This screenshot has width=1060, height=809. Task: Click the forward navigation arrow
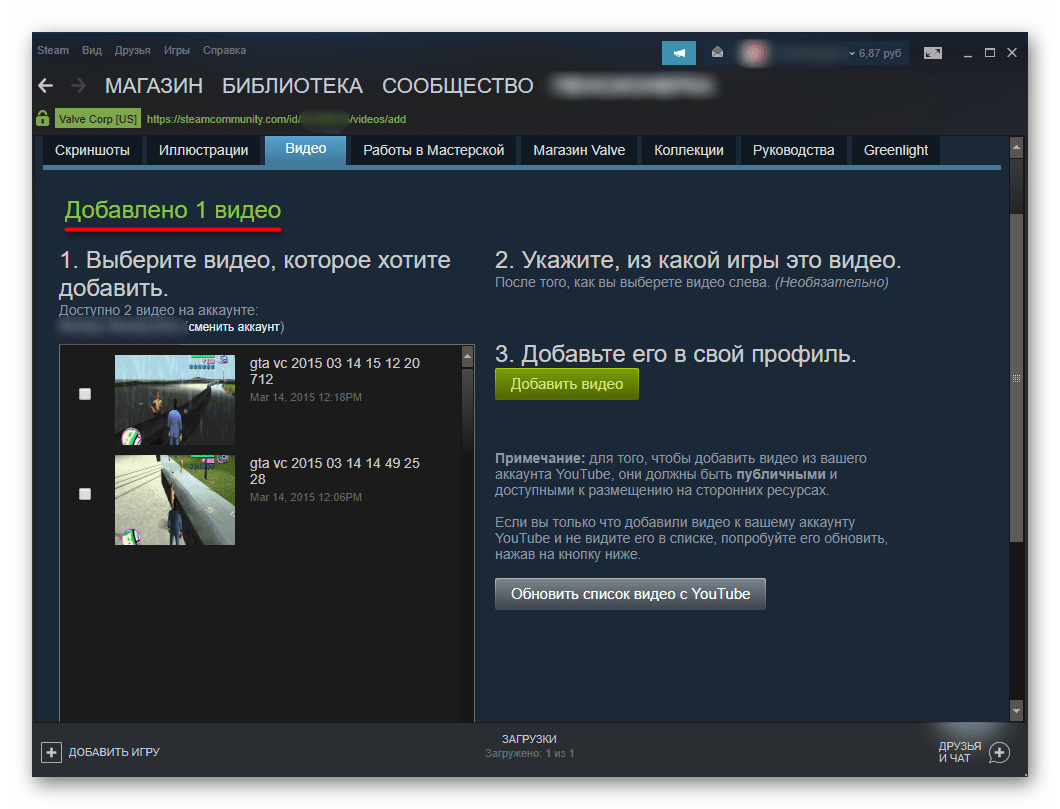(78, 86)
